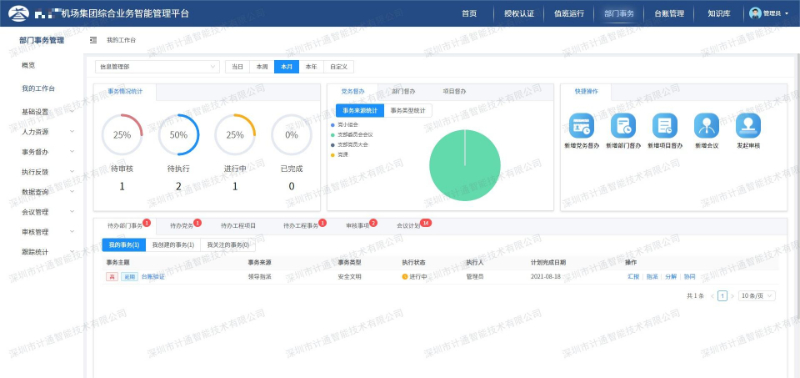Open 首页 in the top navigation

469,14
